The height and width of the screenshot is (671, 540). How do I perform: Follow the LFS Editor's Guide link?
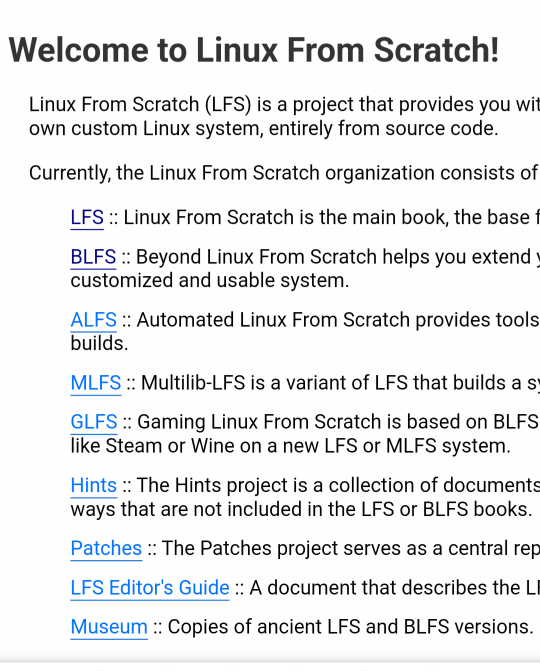pos(150,588)
